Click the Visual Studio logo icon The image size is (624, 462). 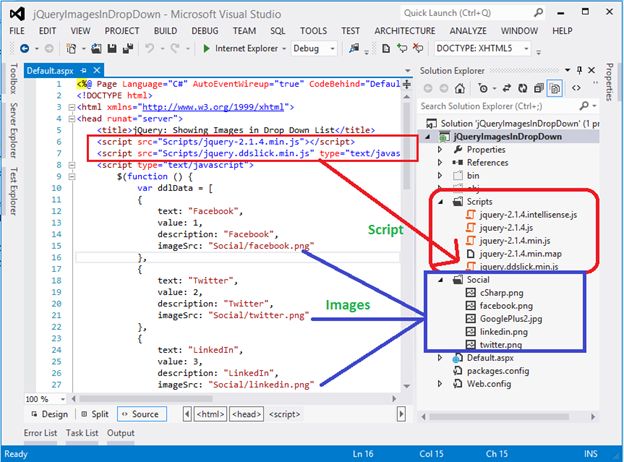(17, 14)
